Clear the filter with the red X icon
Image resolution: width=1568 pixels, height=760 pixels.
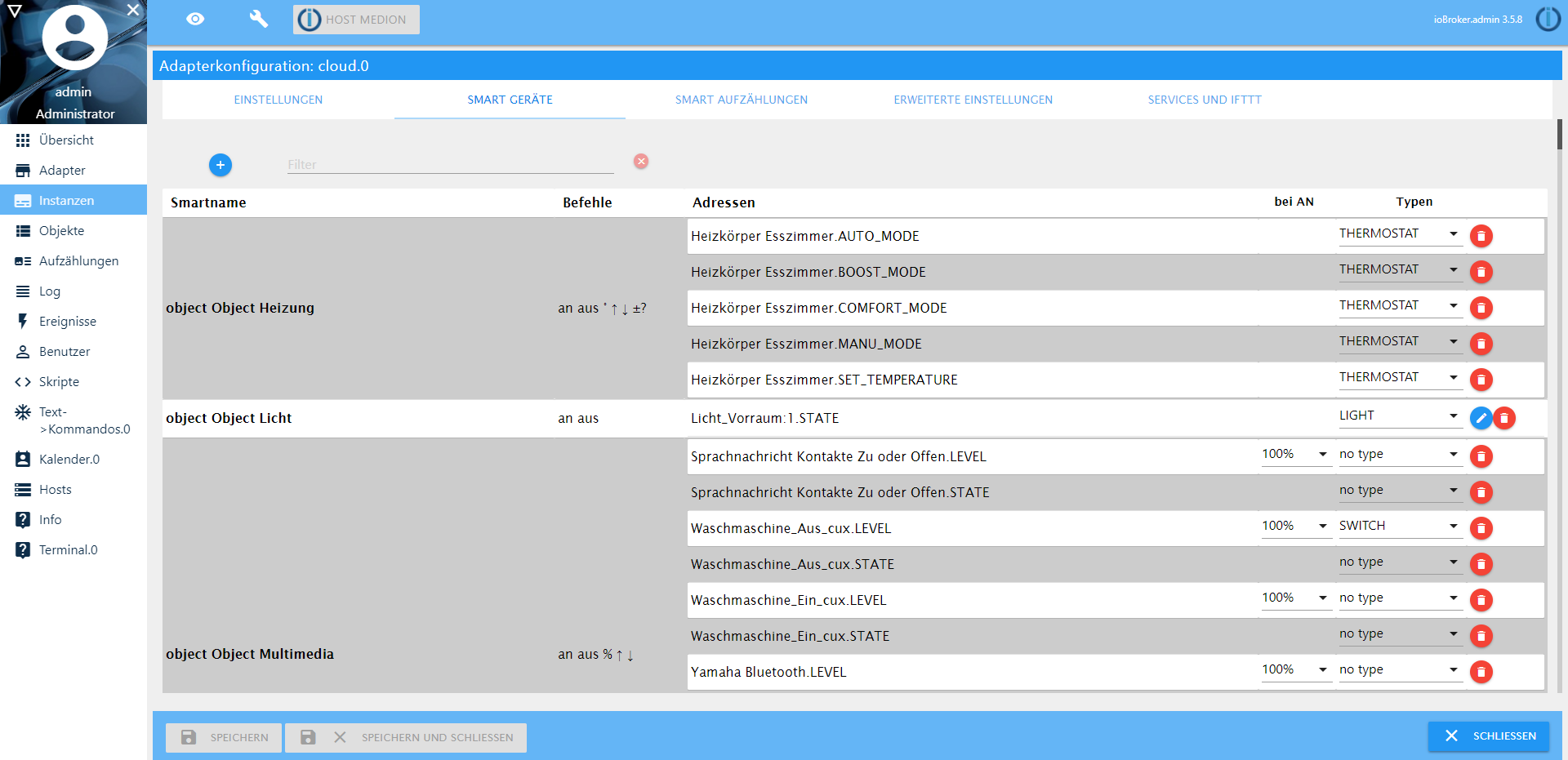(x=641, y=162)
